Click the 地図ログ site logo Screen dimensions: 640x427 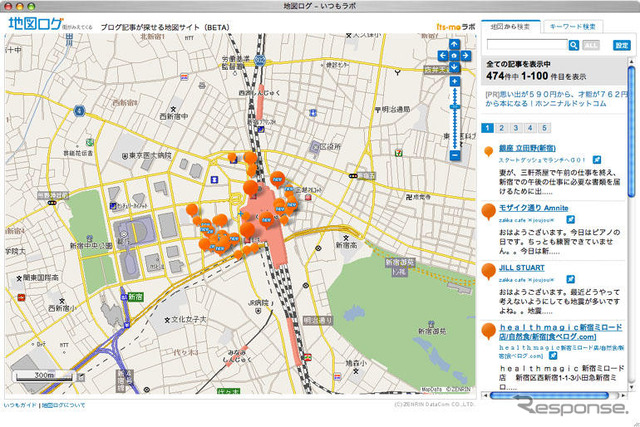click(x=36, y=24)
